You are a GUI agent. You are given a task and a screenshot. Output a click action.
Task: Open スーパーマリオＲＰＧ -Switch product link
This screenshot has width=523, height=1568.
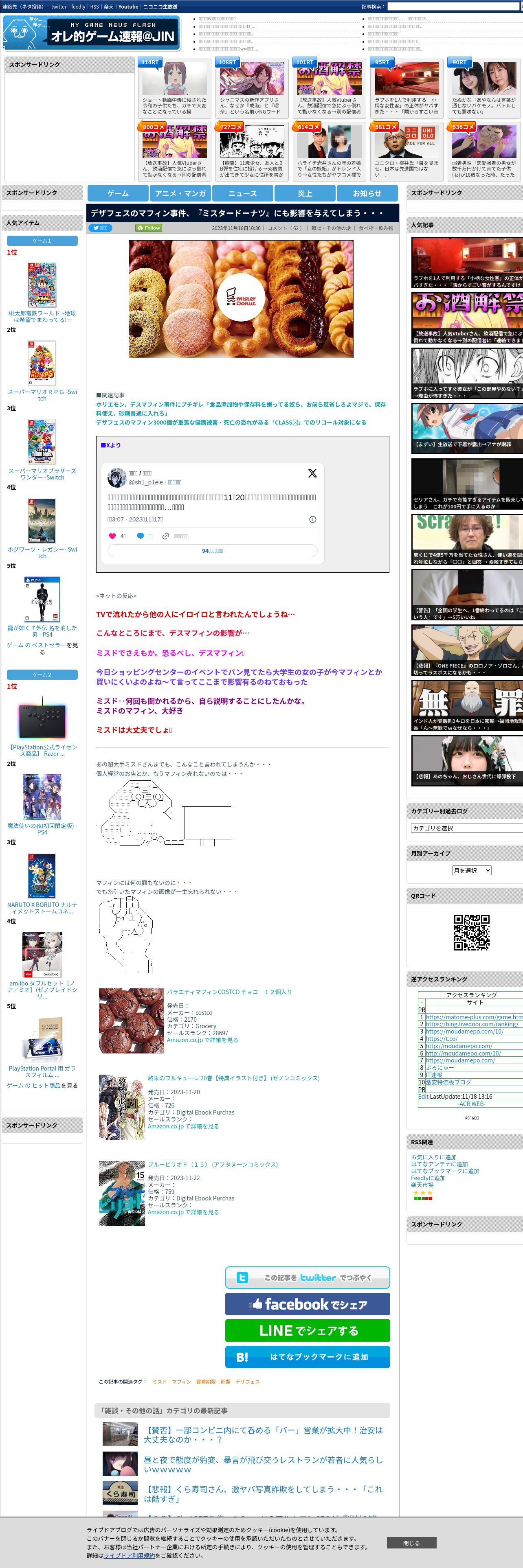point(42,395)
